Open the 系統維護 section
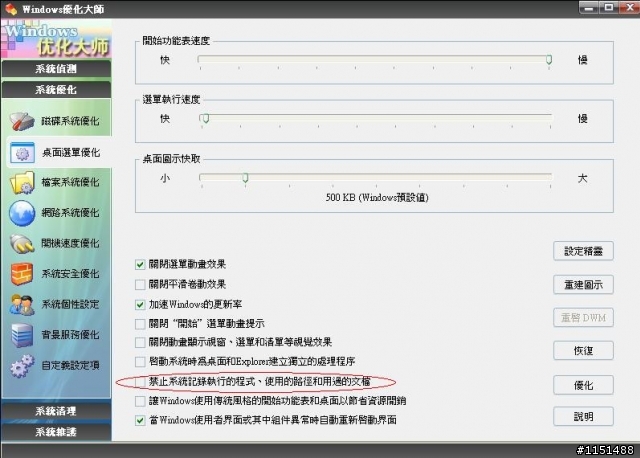 [56, 431]
